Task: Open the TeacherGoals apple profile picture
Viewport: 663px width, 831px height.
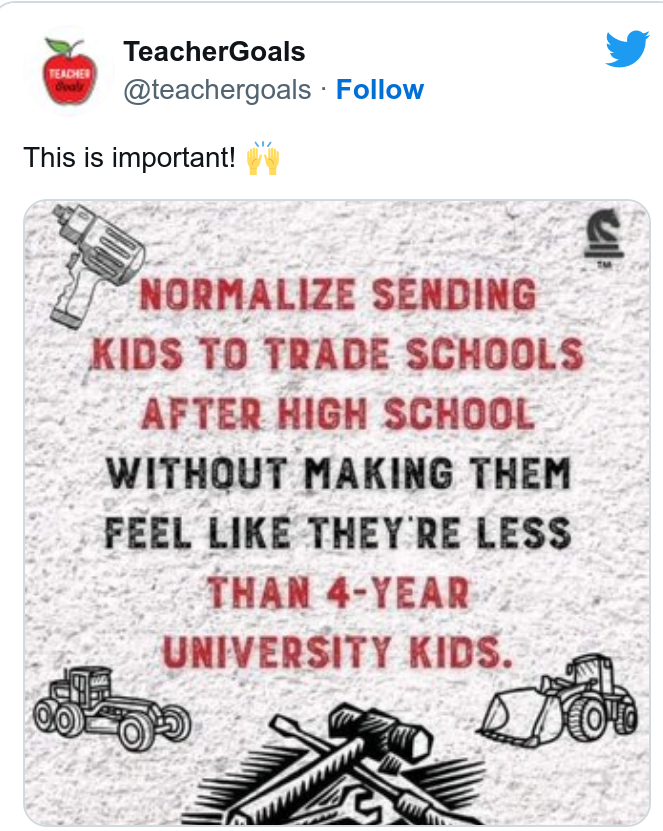Action: [x=69, y=72]
